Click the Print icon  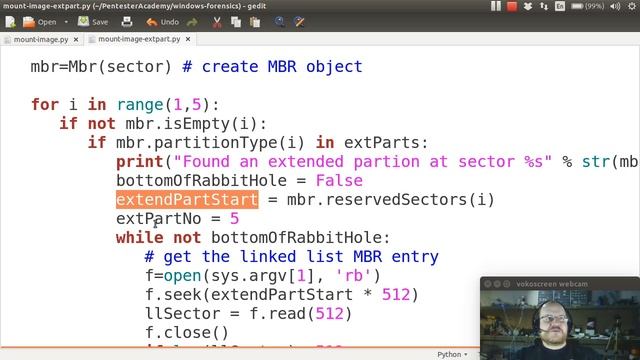click(127, 22)
